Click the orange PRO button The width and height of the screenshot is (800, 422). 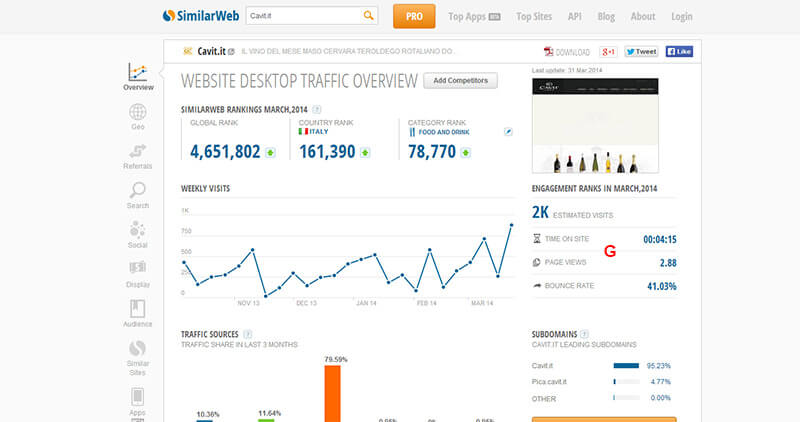click(414, 16)
